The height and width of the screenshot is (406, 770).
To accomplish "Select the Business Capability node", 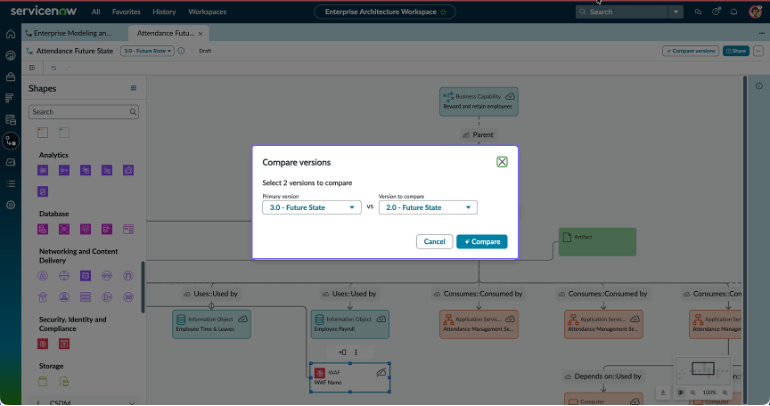I will pos(479,102).
